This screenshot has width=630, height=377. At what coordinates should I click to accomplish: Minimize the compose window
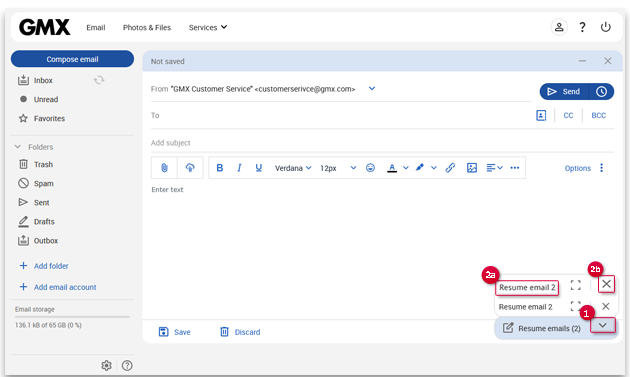click(582, 61)
